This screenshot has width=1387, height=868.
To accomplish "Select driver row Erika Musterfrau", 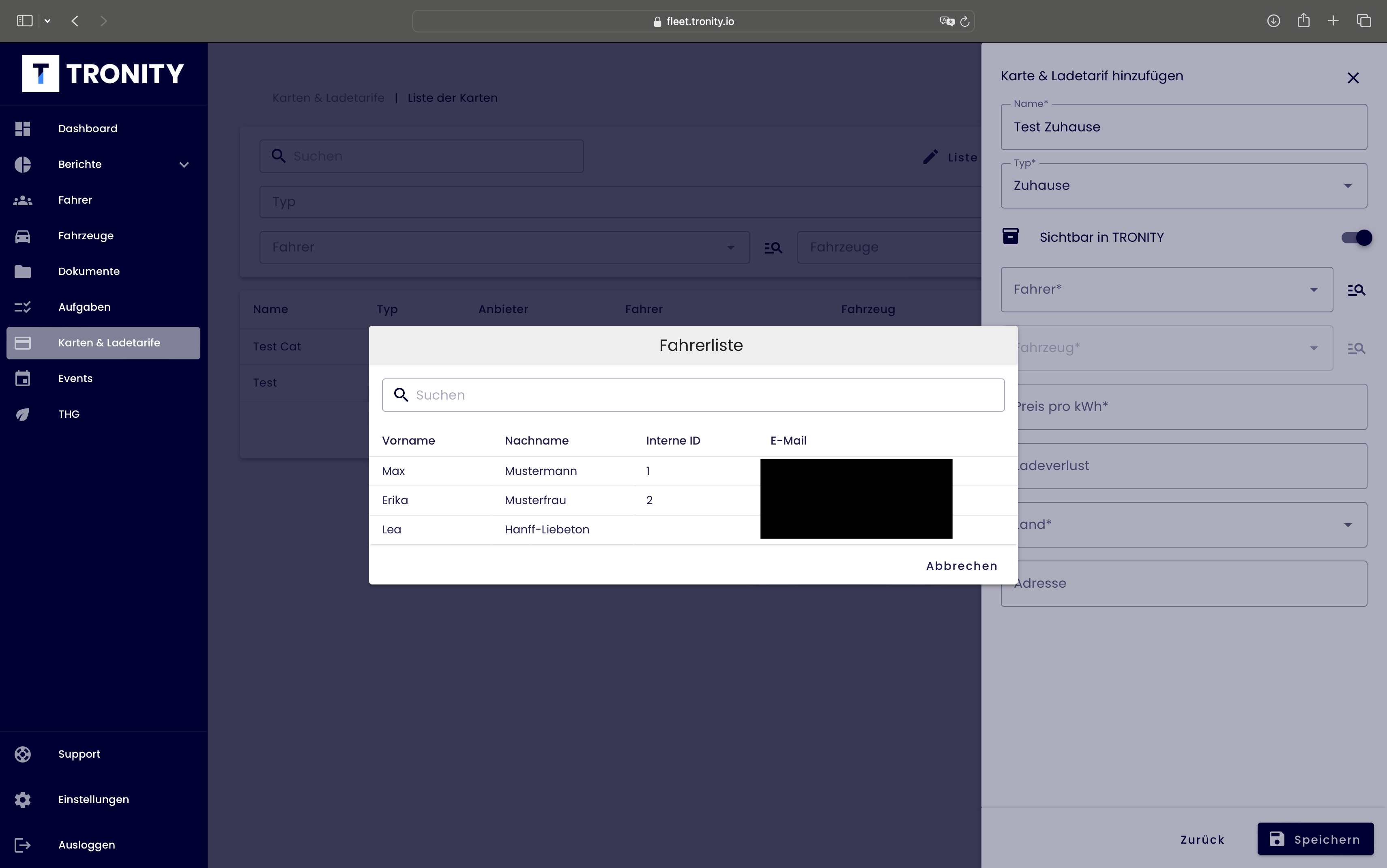I will point(535,501).
